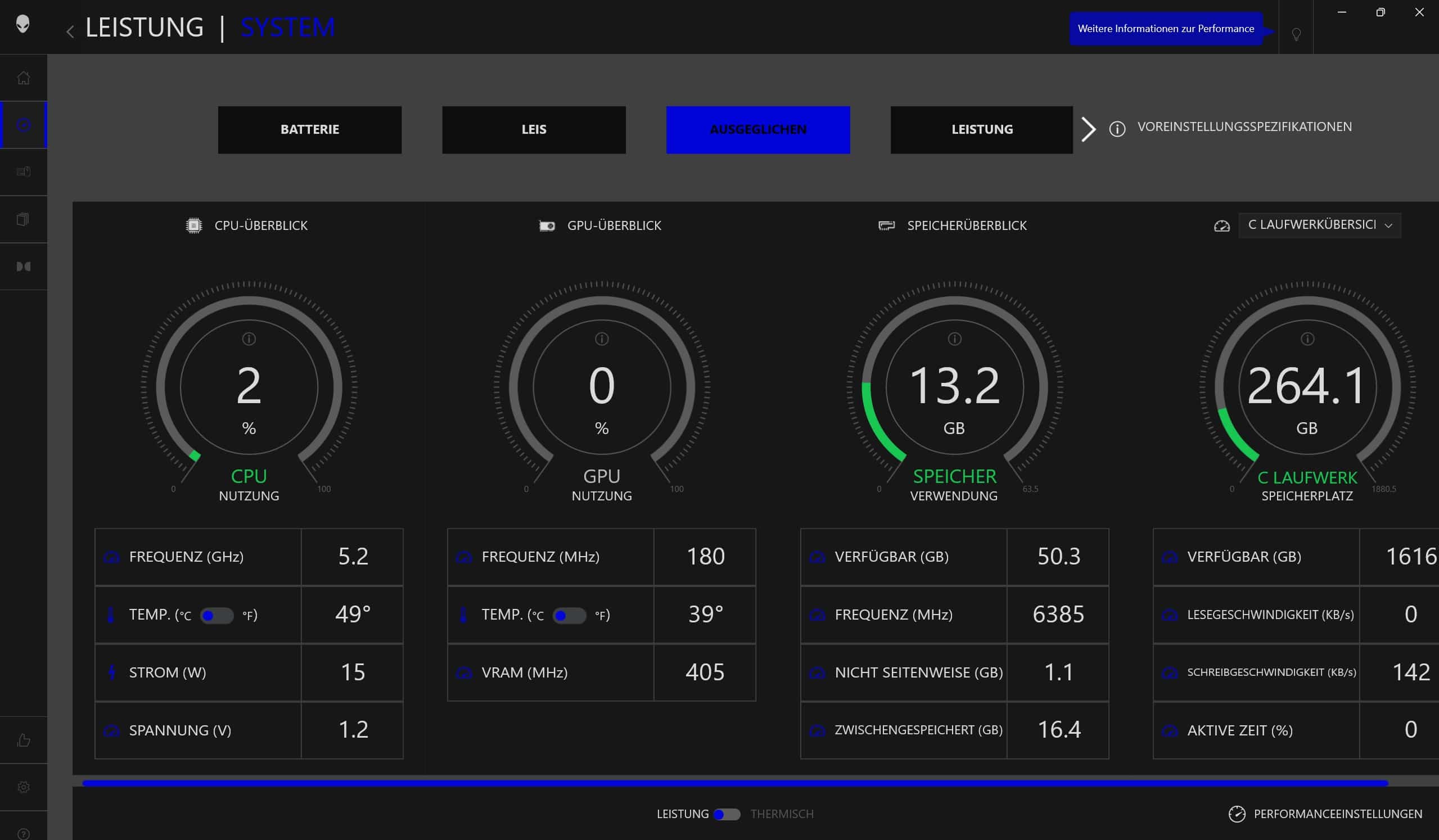Viewport: 1439px width, 840px height.
Task: Click the blue horizontal scrollbar
Action: point(735,783)
